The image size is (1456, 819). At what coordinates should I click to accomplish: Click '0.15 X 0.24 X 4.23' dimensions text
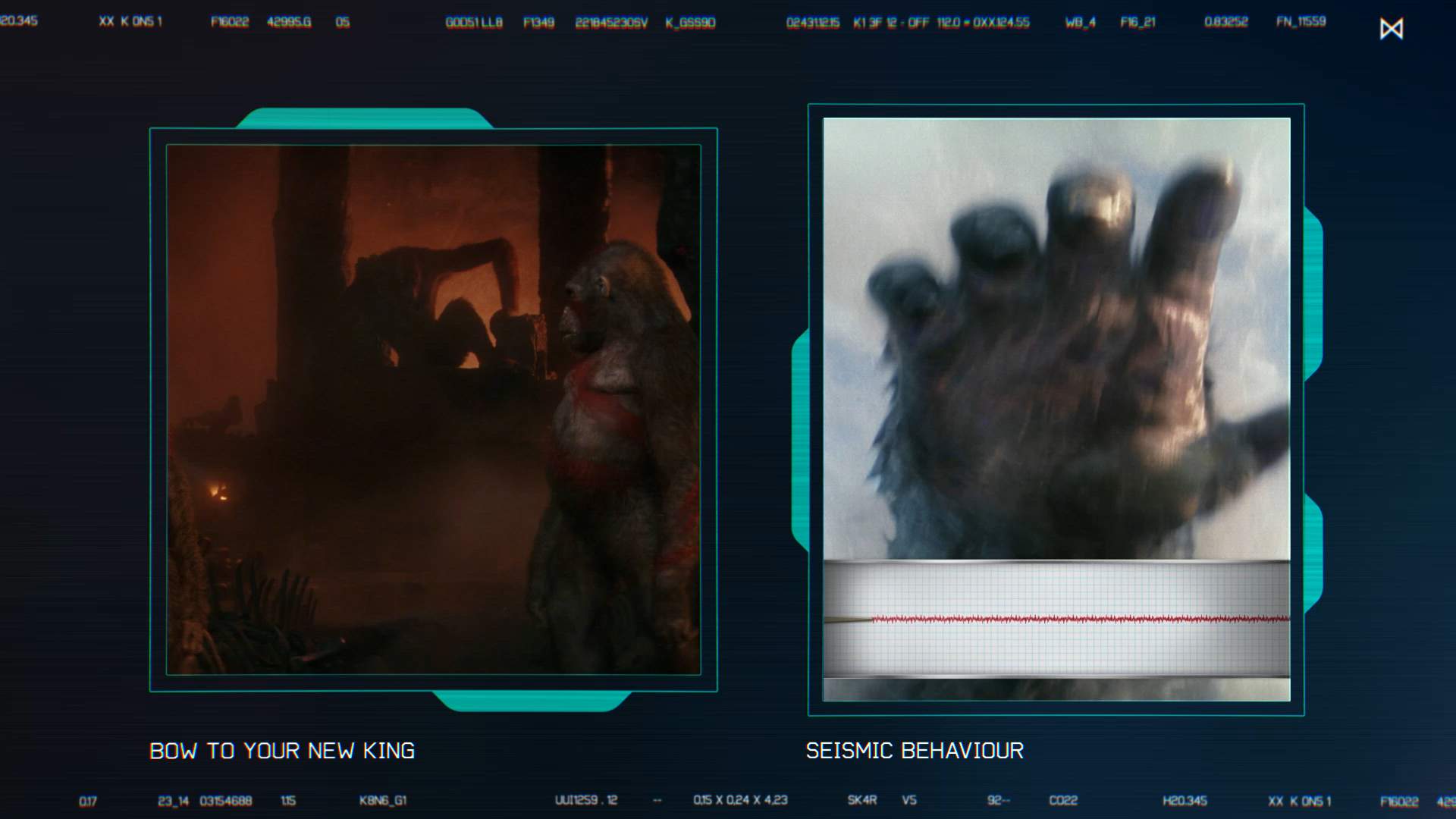click(740, 800)
